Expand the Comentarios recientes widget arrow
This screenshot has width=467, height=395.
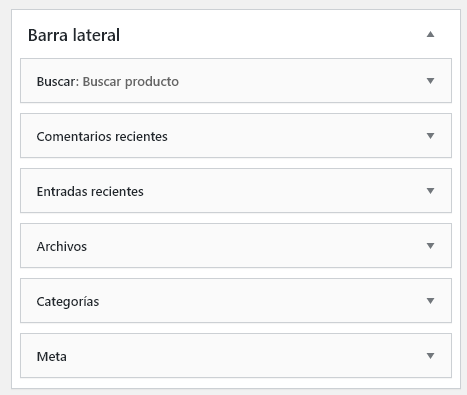(x=430, y=136)
